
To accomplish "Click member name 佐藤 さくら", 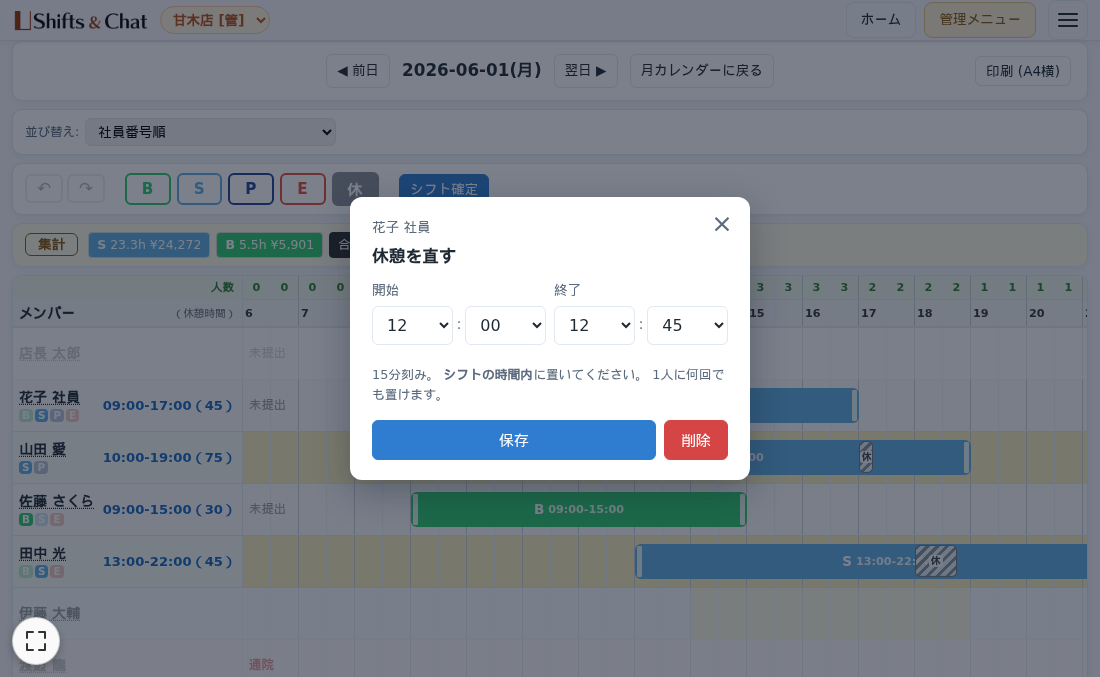I will pyautogui.click(x=56, y=502).
